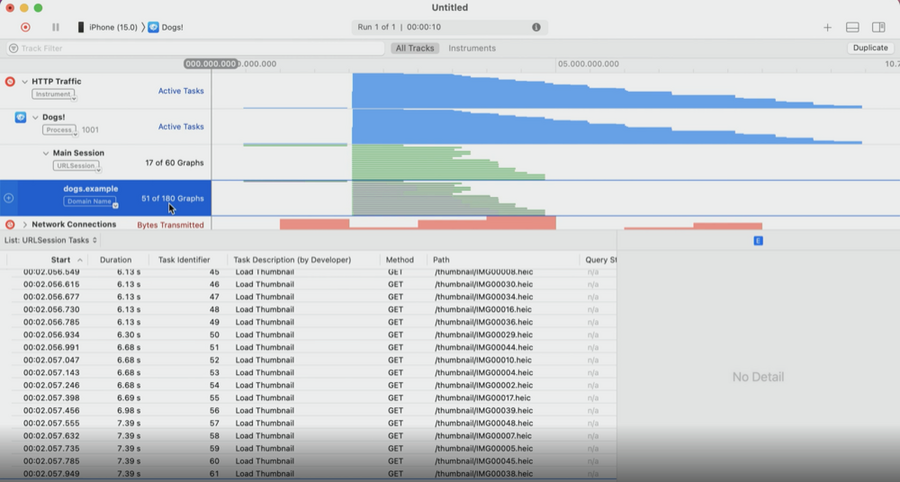
Task: Expand the Network Connections track
Action: (x=25, y=224)
